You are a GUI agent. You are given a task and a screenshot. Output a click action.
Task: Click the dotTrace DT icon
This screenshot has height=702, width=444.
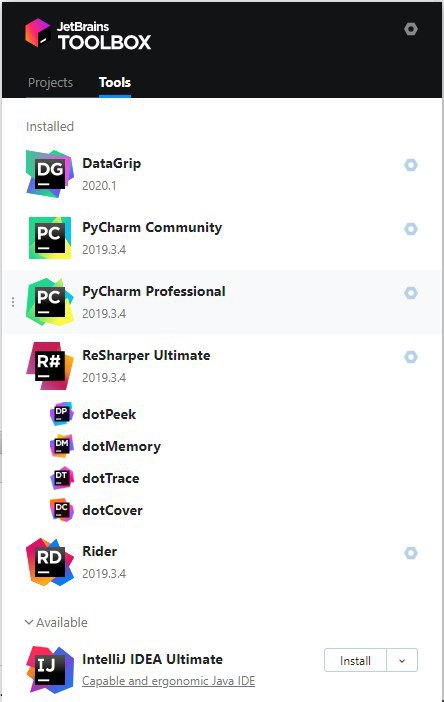61,478
